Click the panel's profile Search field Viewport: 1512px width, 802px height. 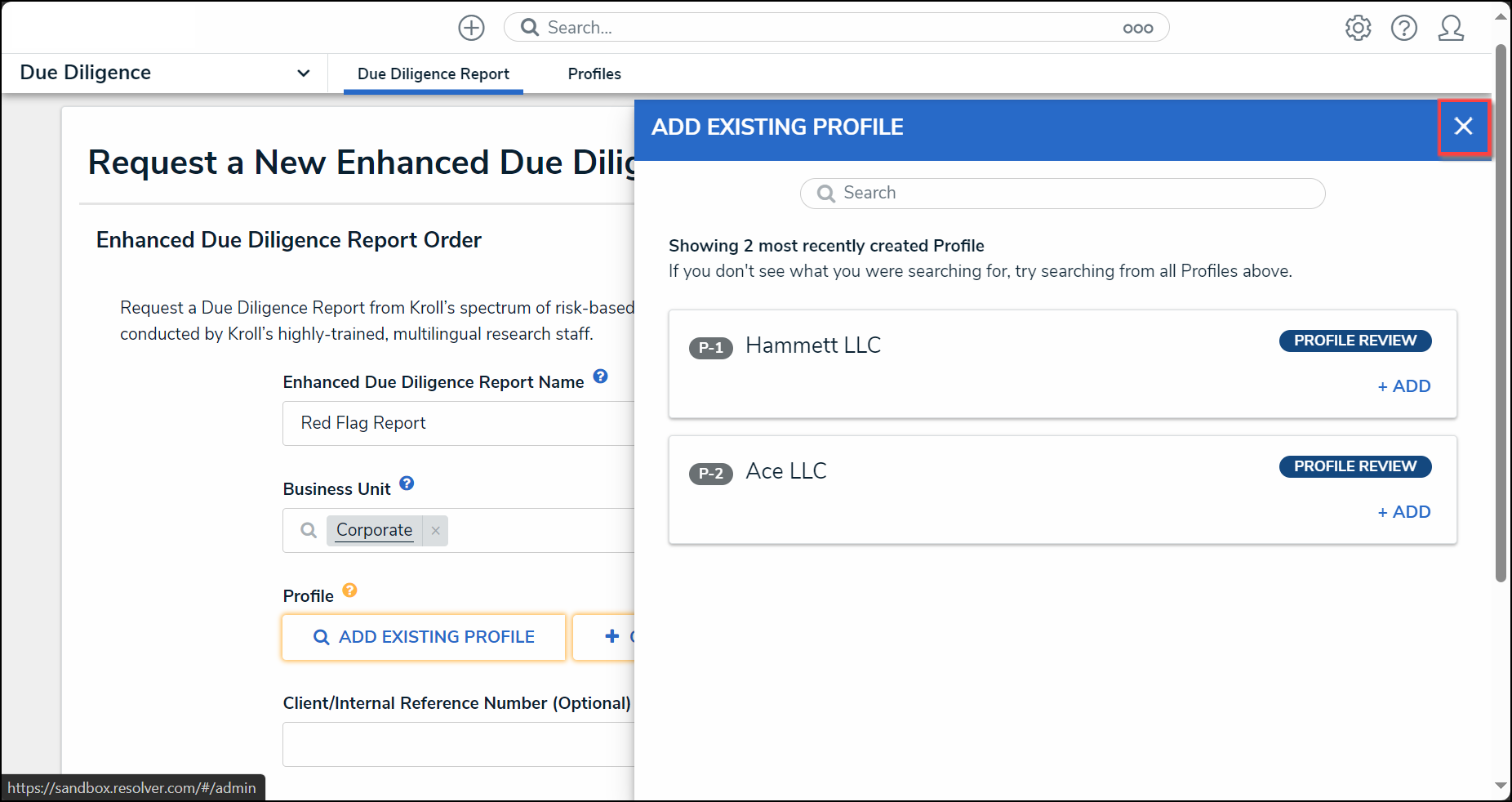click(x=1062, y=194)
